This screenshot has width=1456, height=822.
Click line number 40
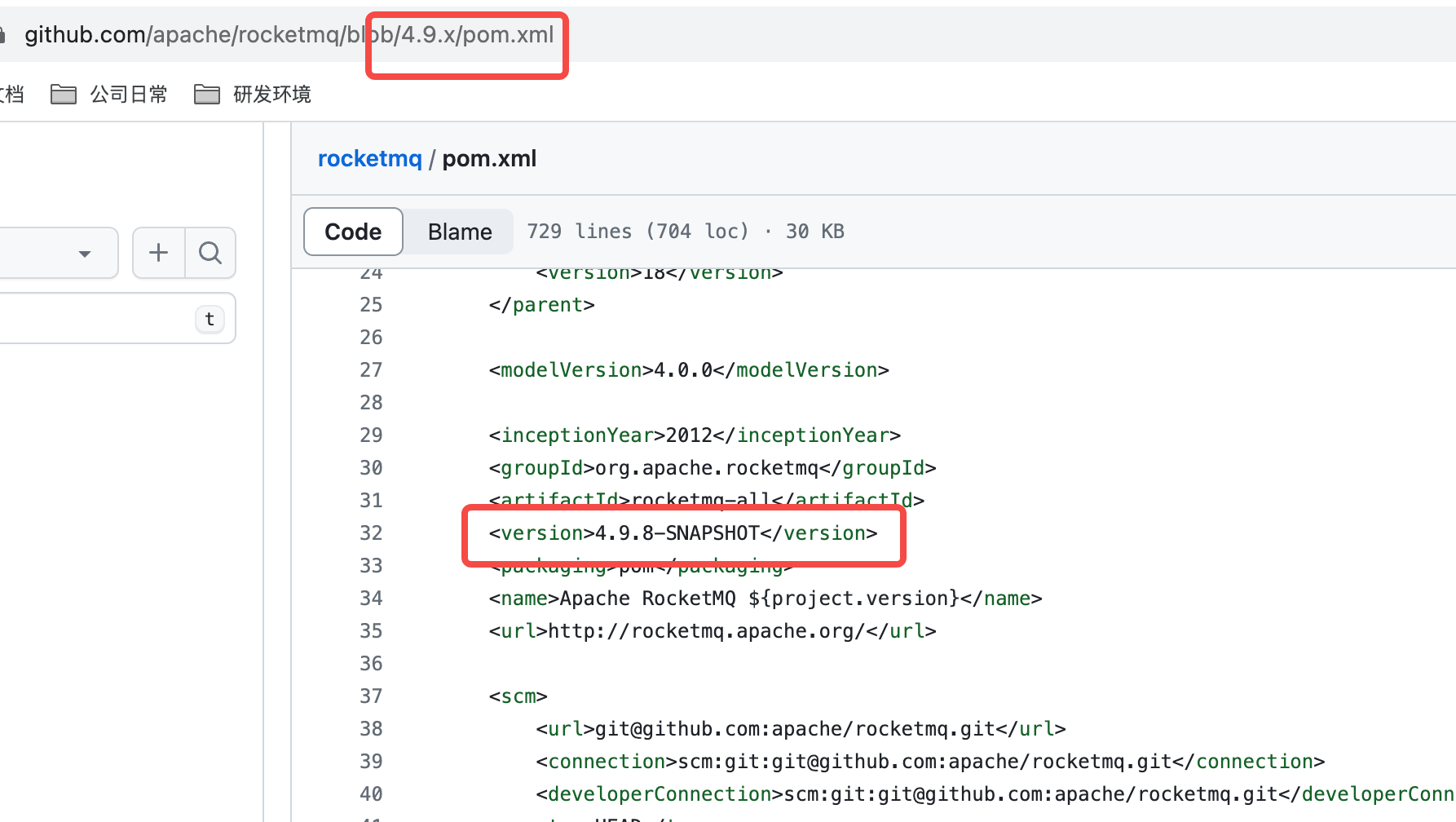pos(371,794)
